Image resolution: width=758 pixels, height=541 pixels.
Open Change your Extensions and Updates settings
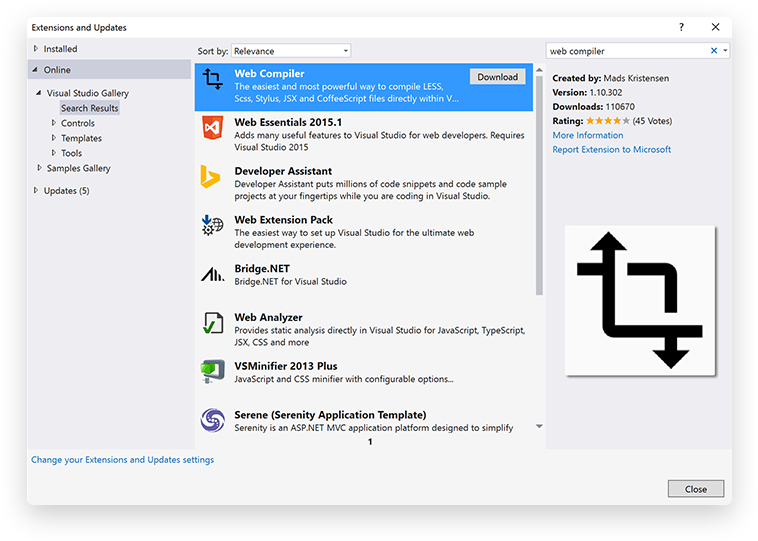click(x=122, y=459)
